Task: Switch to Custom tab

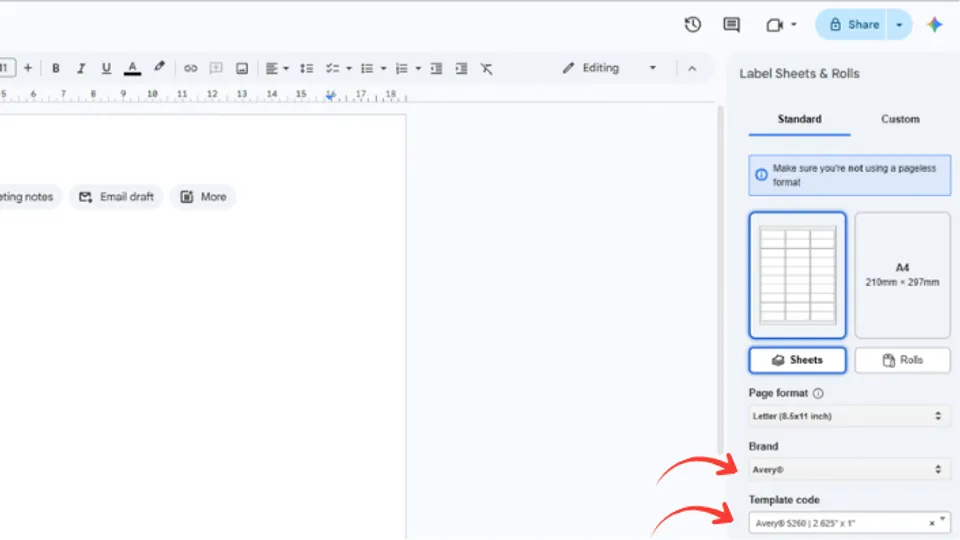Action: 900,119
